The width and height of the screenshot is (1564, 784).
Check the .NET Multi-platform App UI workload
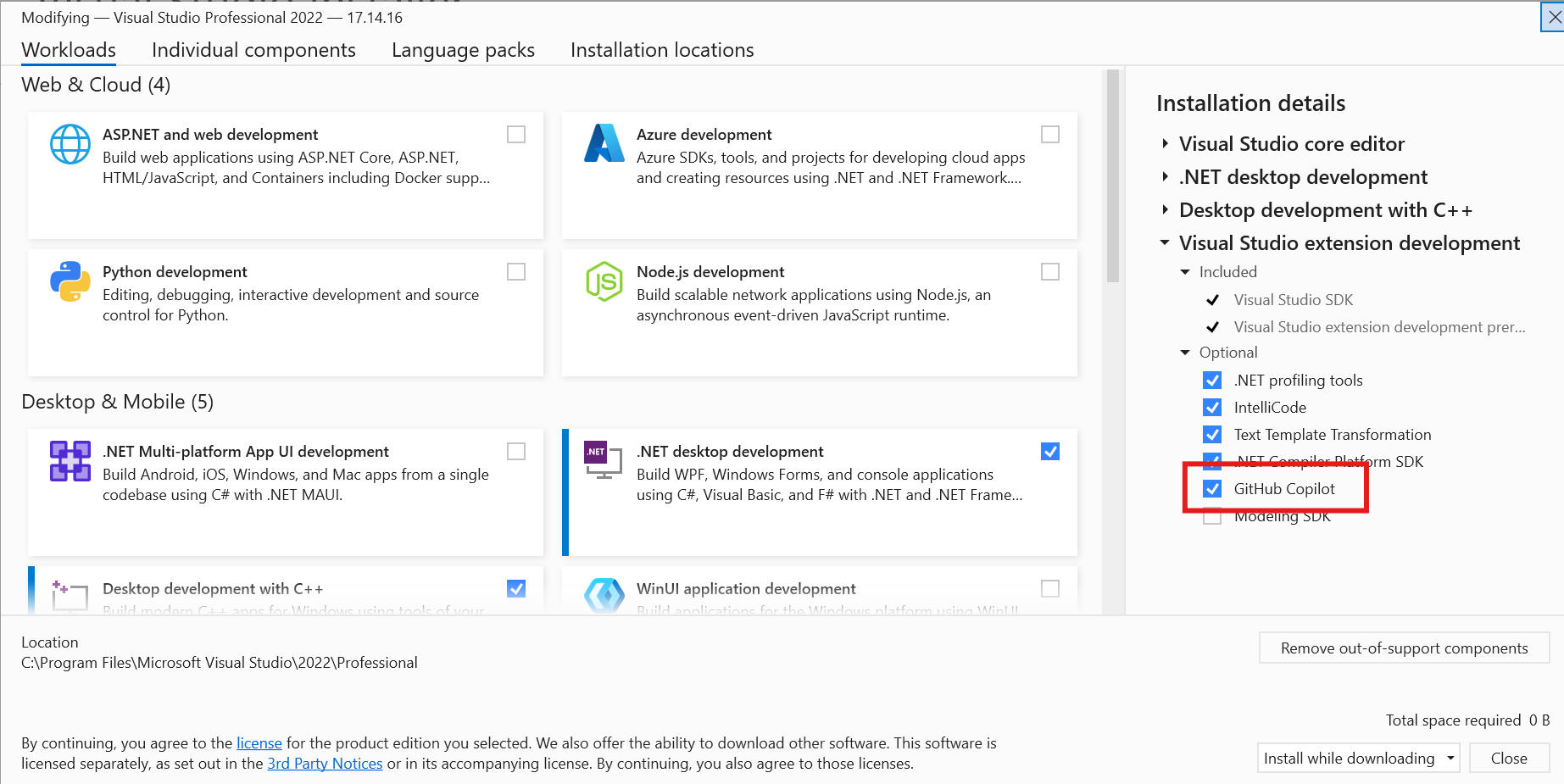[516, 452]
